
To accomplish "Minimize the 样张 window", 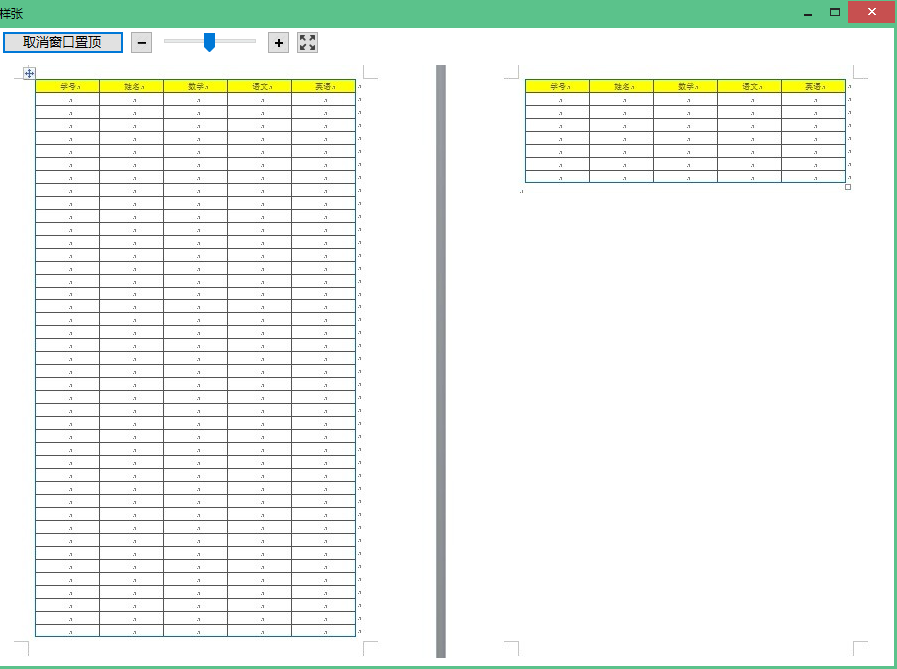I will (808, 13).
